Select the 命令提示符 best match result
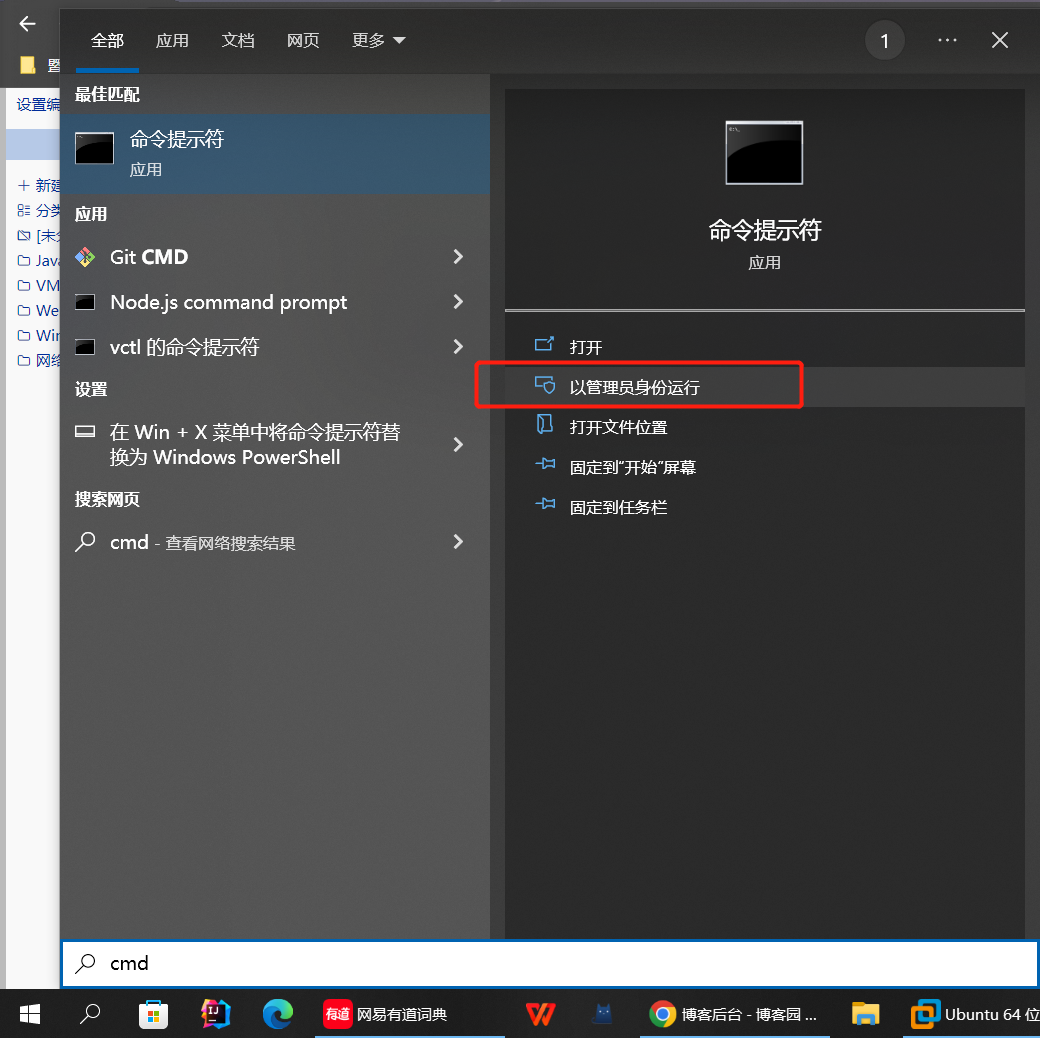The height and width of the screenshot is (1038, 1040). pos(275,153)
